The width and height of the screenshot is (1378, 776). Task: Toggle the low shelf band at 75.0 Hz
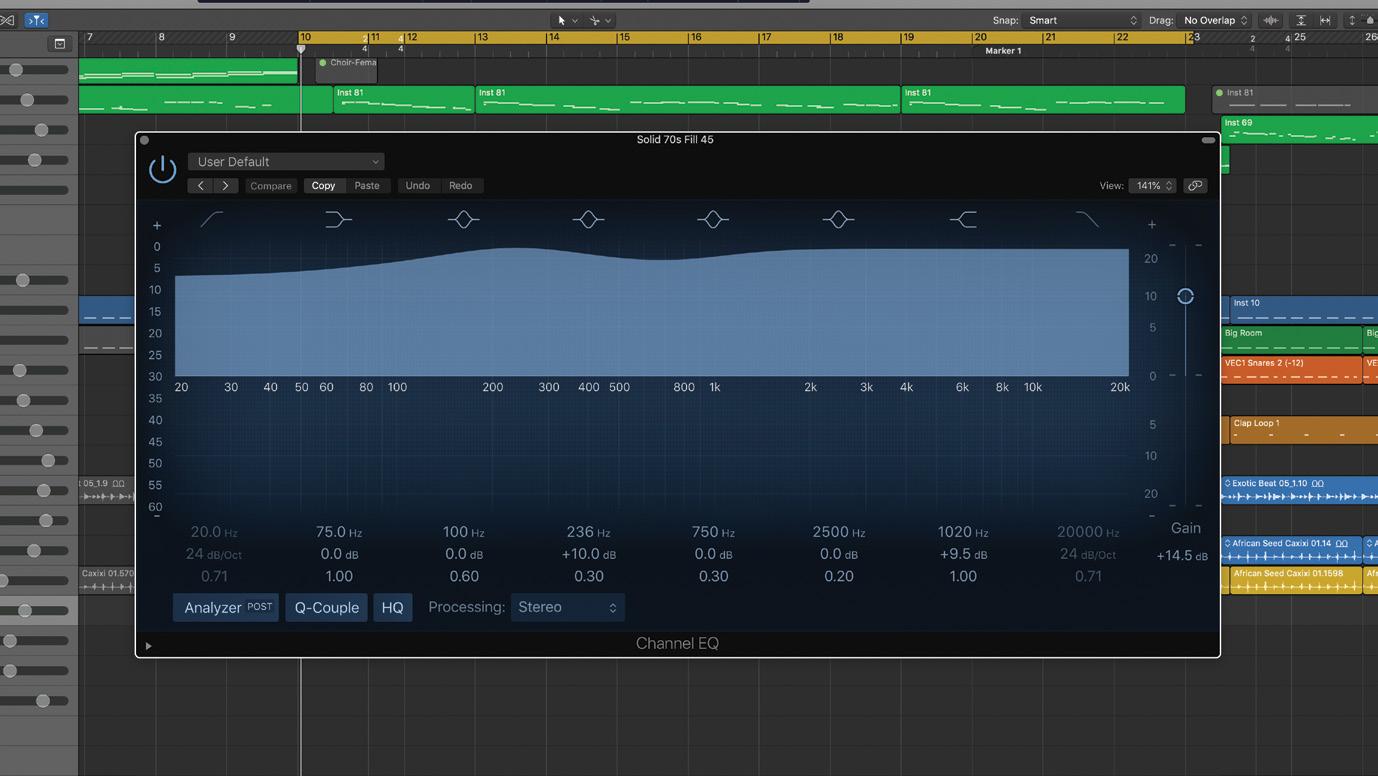click(338, 219)
